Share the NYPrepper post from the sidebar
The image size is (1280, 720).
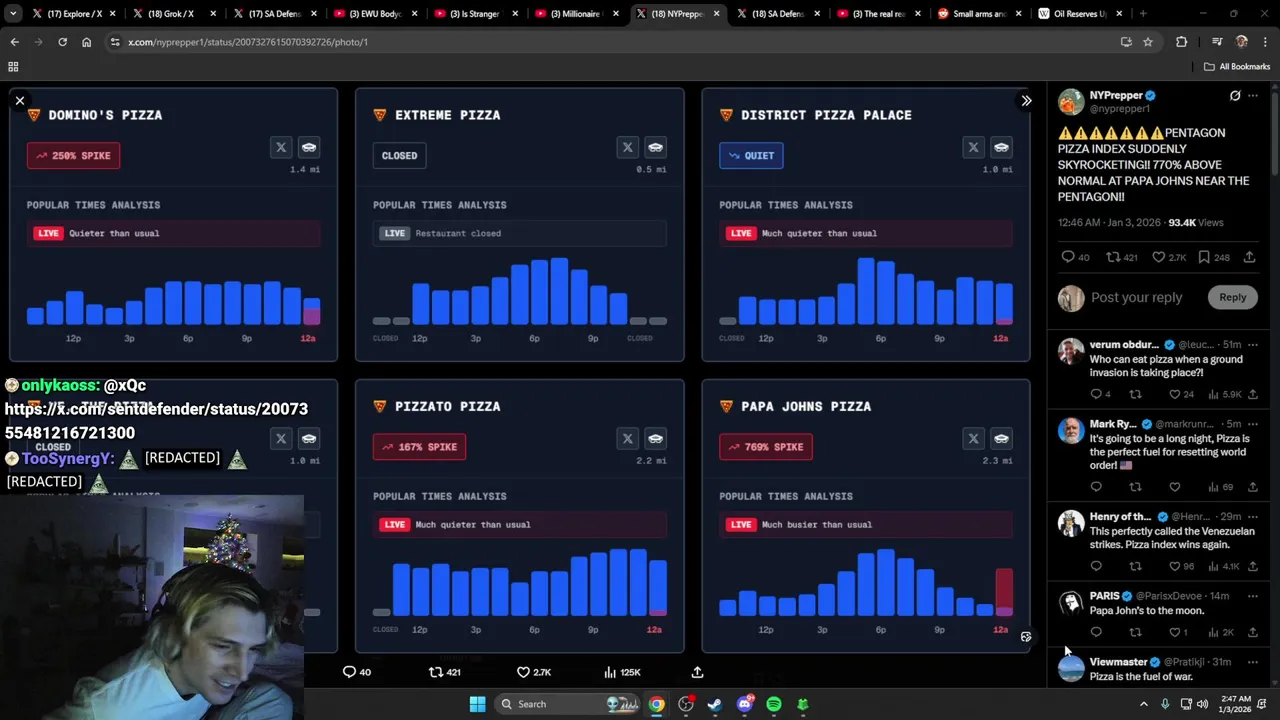point(1250,257)
